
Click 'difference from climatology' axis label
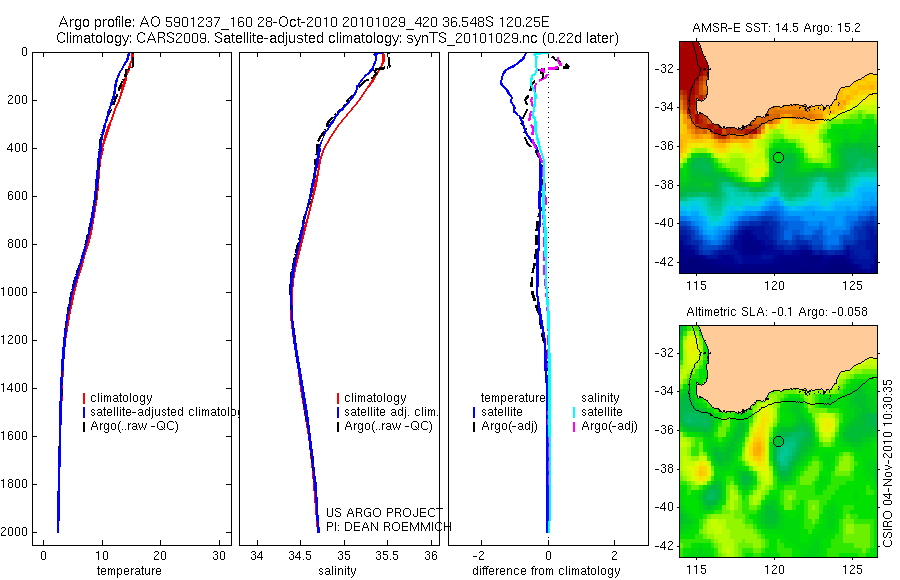(546, 571)
